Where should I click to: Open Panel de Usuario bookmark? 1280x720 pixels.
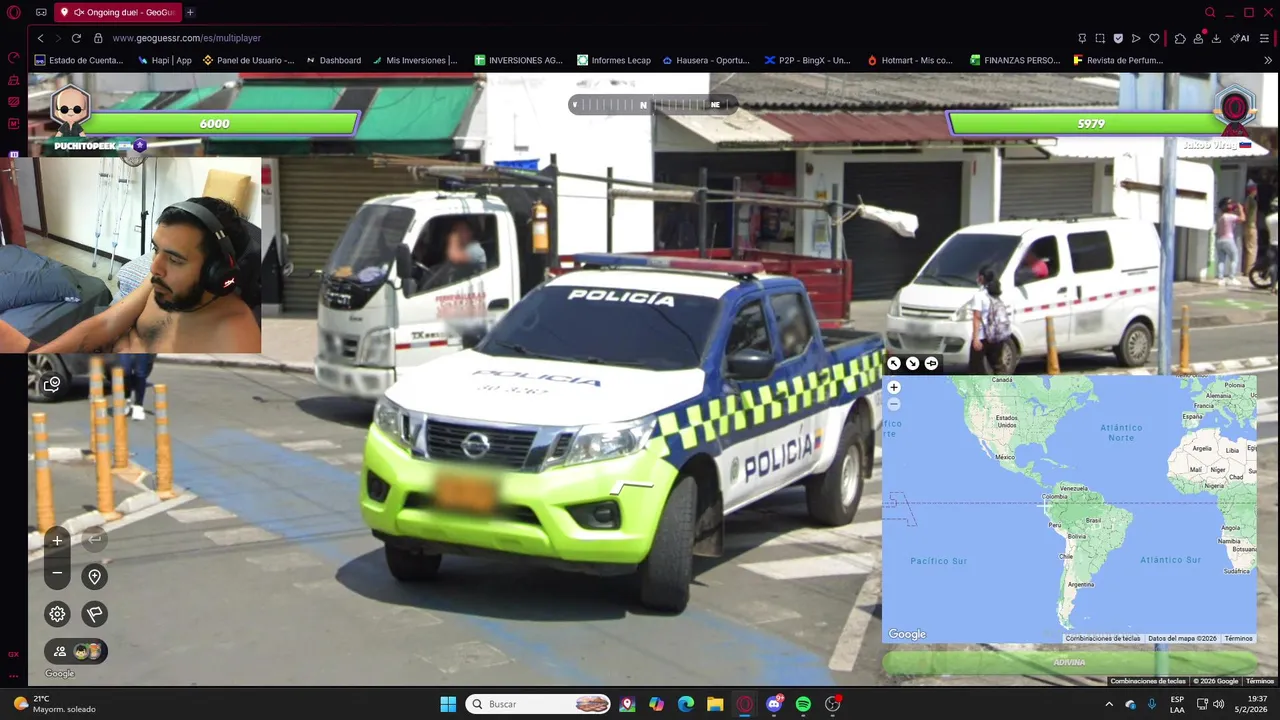(x=249, y=60)
